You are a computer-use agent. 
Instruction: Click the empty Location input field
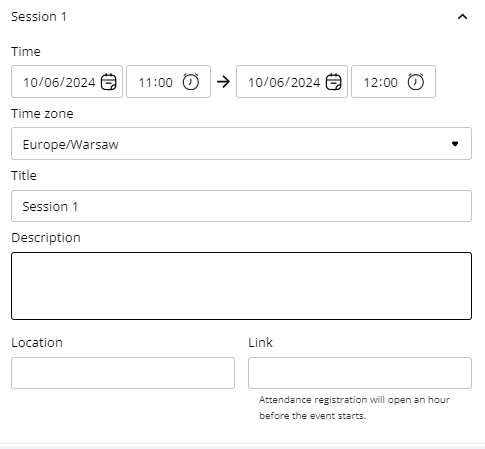coord(123,373)
